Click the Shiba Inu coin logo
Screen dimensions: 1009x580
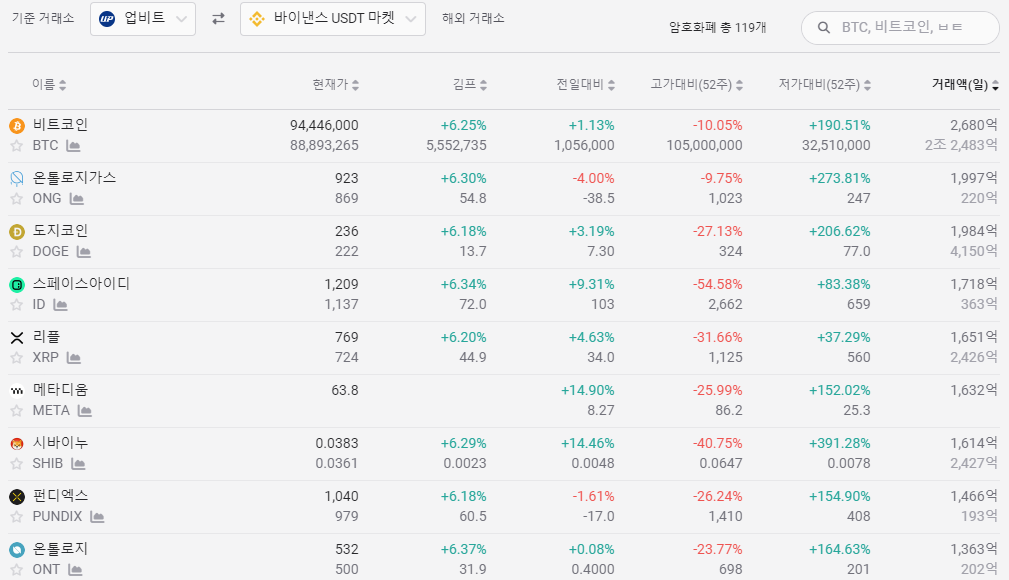tap(16, 444)
